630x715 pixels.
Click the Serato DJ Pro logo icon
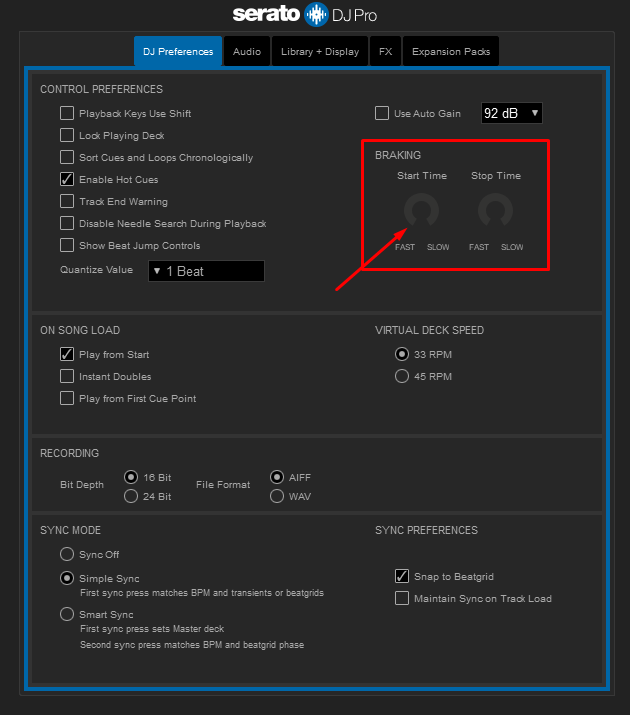316,15
